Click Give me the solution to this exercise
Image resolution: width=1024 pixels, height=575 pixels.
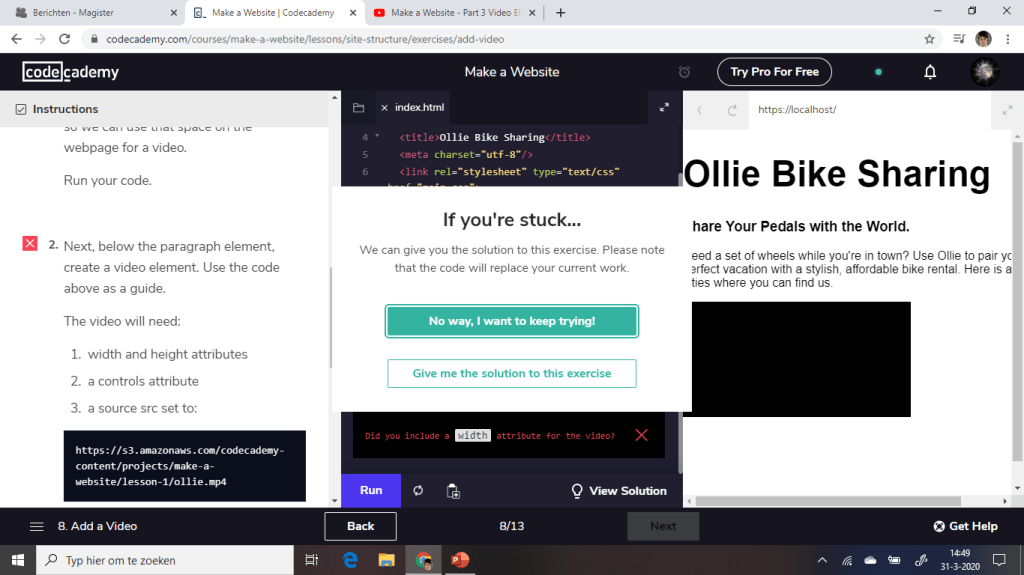tap(512, 373)
